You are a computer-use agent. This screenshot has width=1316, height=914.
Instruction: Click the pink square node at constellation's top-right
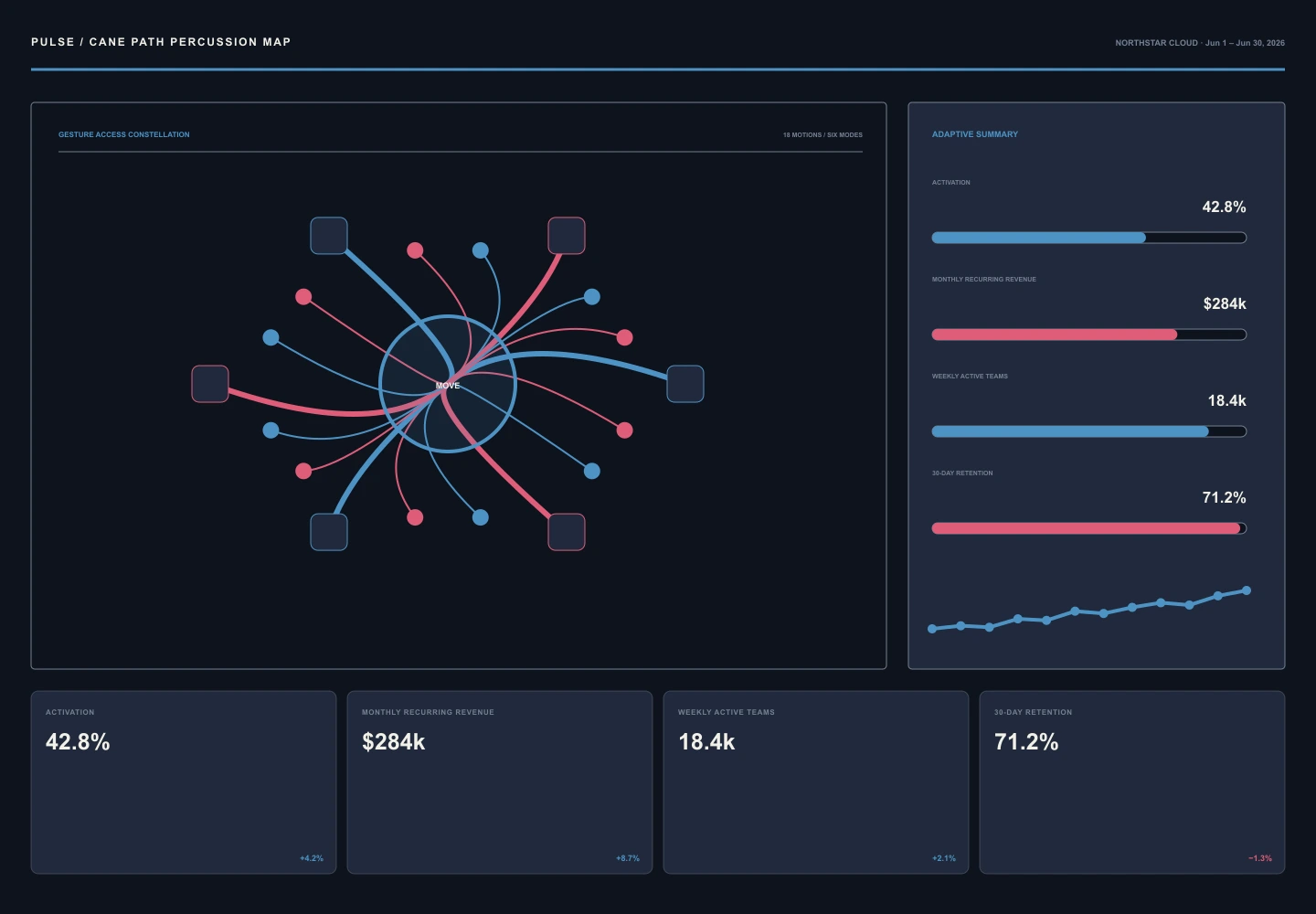click(x=567, y=236)
